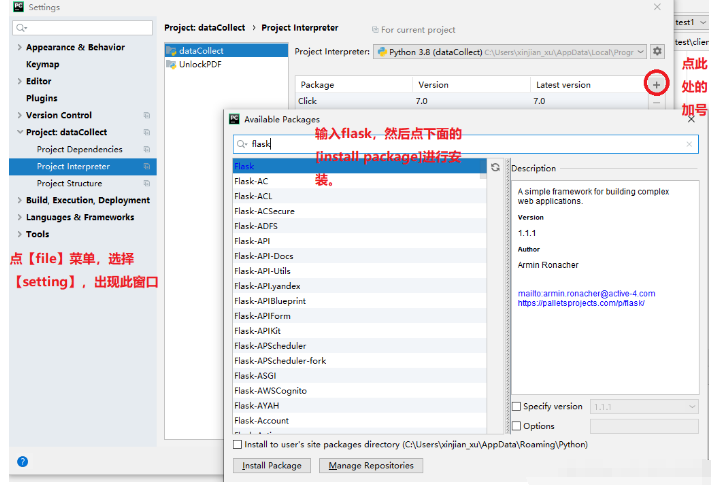
Task: Open the test1 dropdown behind Settings
Action: (691, 22)
